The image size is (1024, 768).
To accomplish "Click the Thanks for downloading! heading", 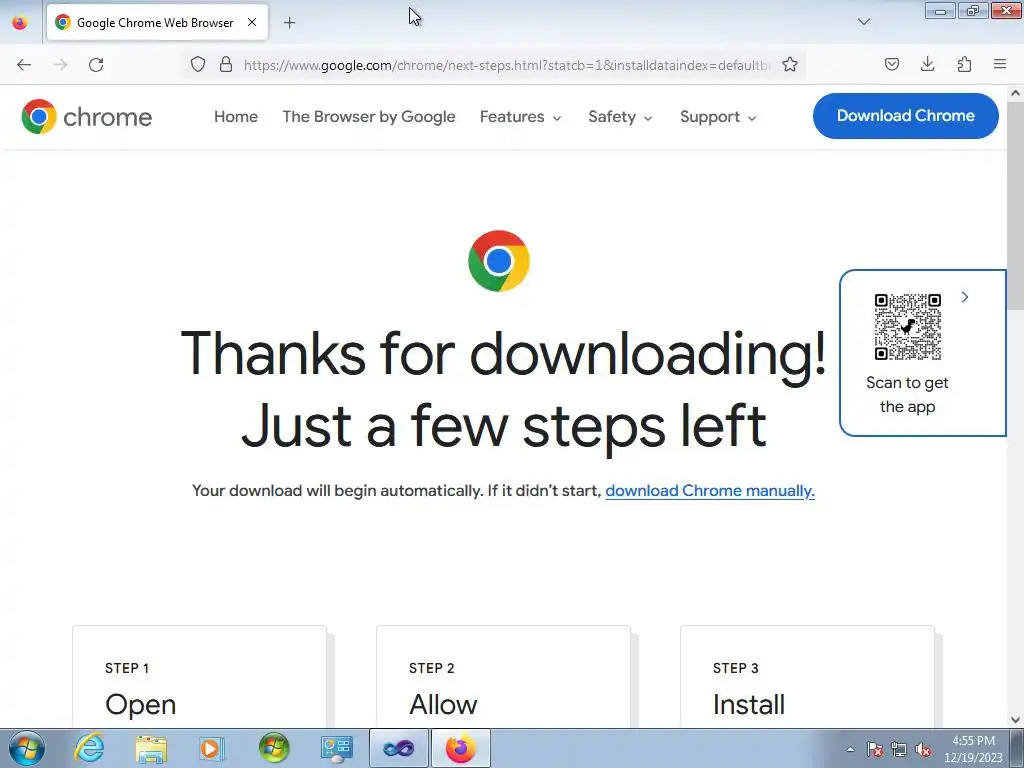I will click(504, 353).
